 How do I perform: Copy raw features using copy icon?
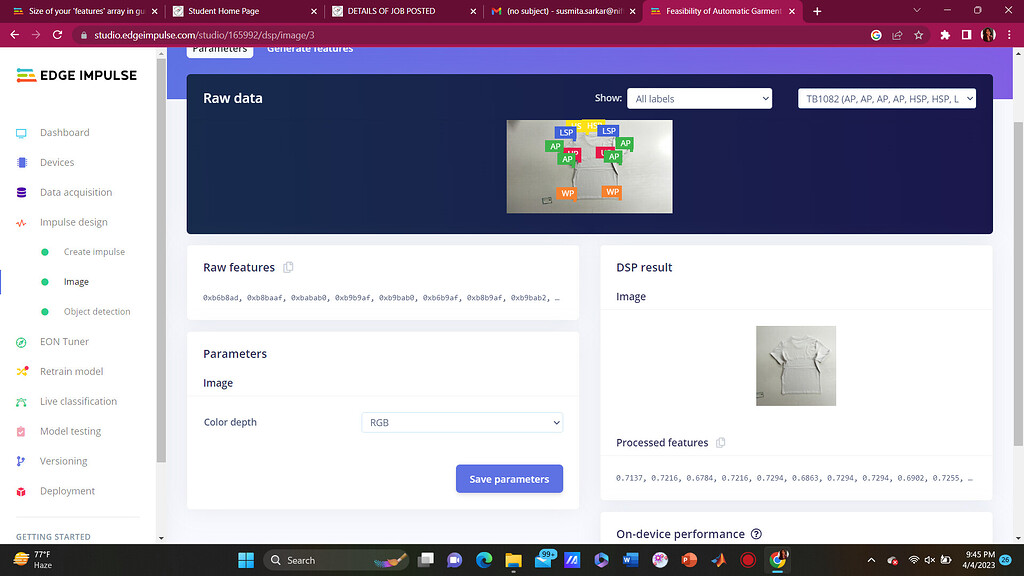(x=288, y=268)
